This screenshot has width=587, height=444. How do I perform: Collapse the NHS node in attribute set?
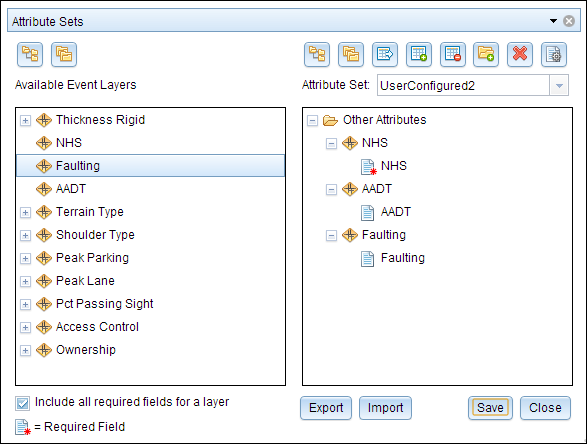tap(331, 143)
